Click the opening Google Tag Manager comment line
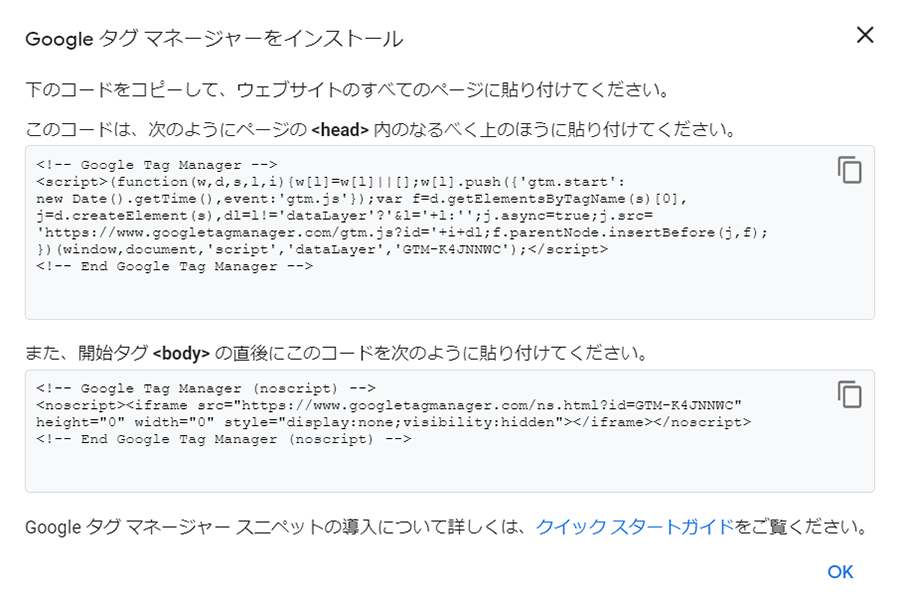 157,165
